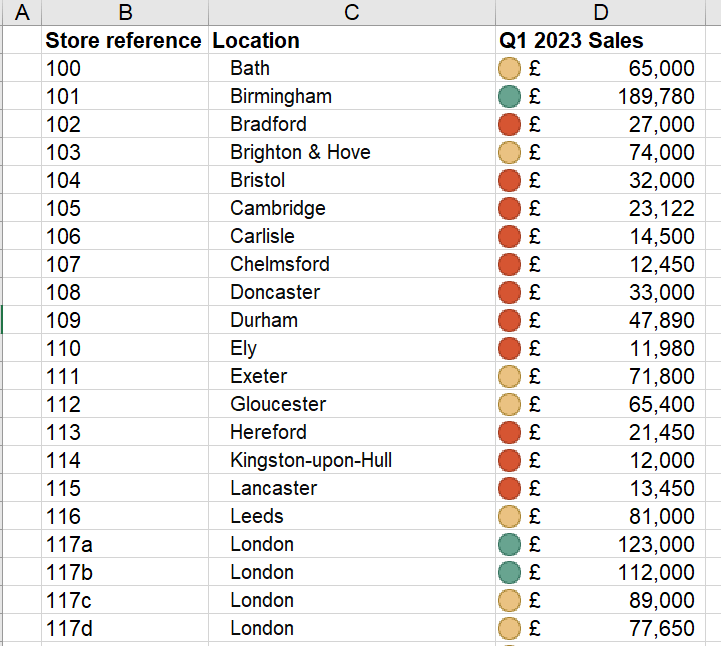Click the green indicator icon in Birmingham's sales cell
The width and height of the screenshot is (721, 646).
click(510, 97)
